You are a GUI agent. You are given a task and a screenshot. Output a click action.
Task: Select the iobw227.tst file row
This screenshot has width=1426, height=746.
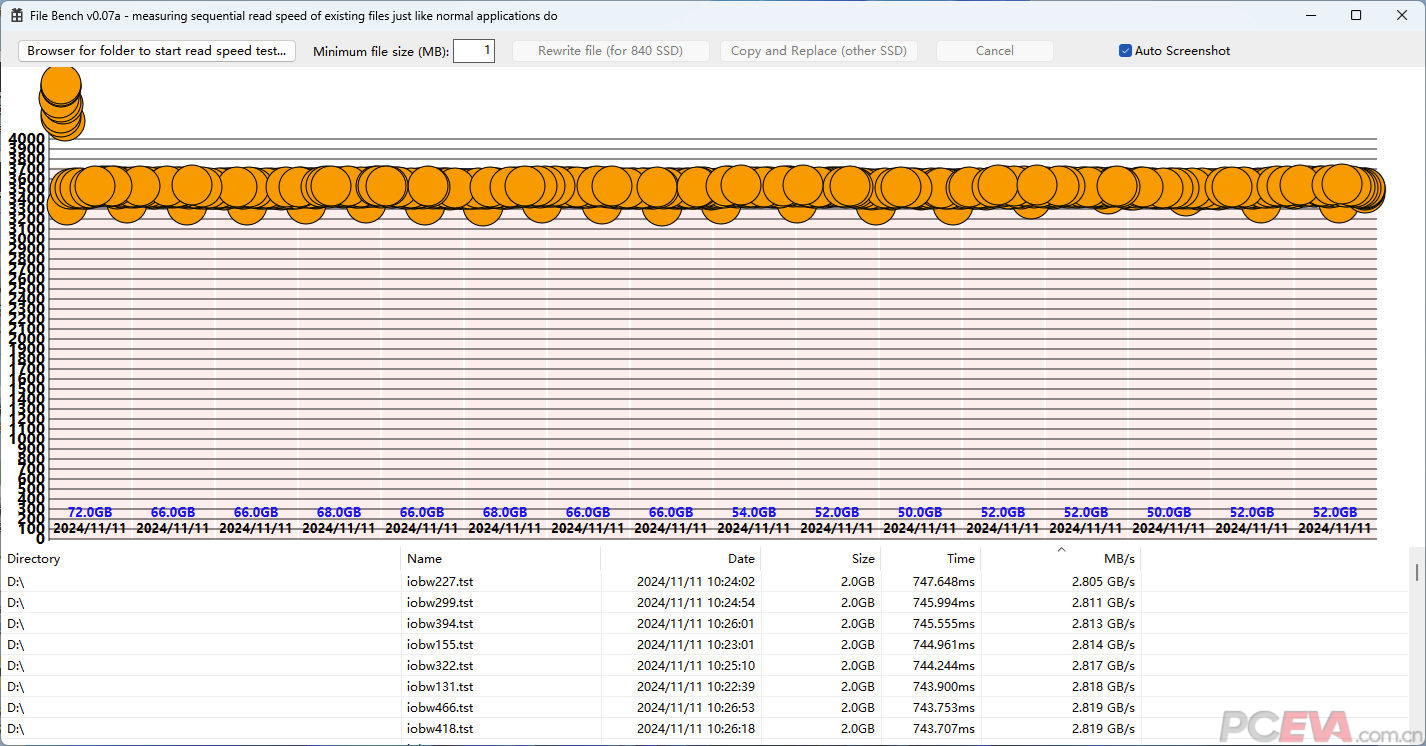[x=440, y=581]
